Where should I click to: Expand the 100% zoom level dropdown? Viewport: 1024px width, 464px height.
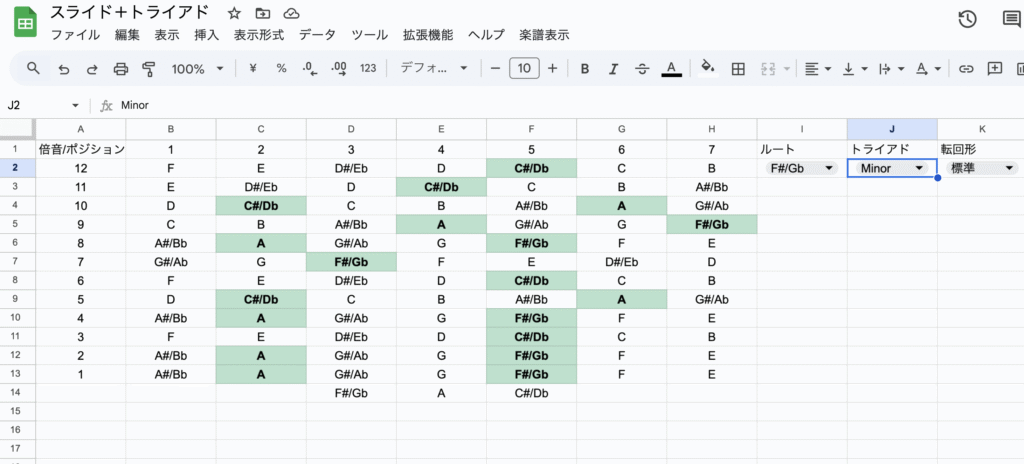[195, 69]
